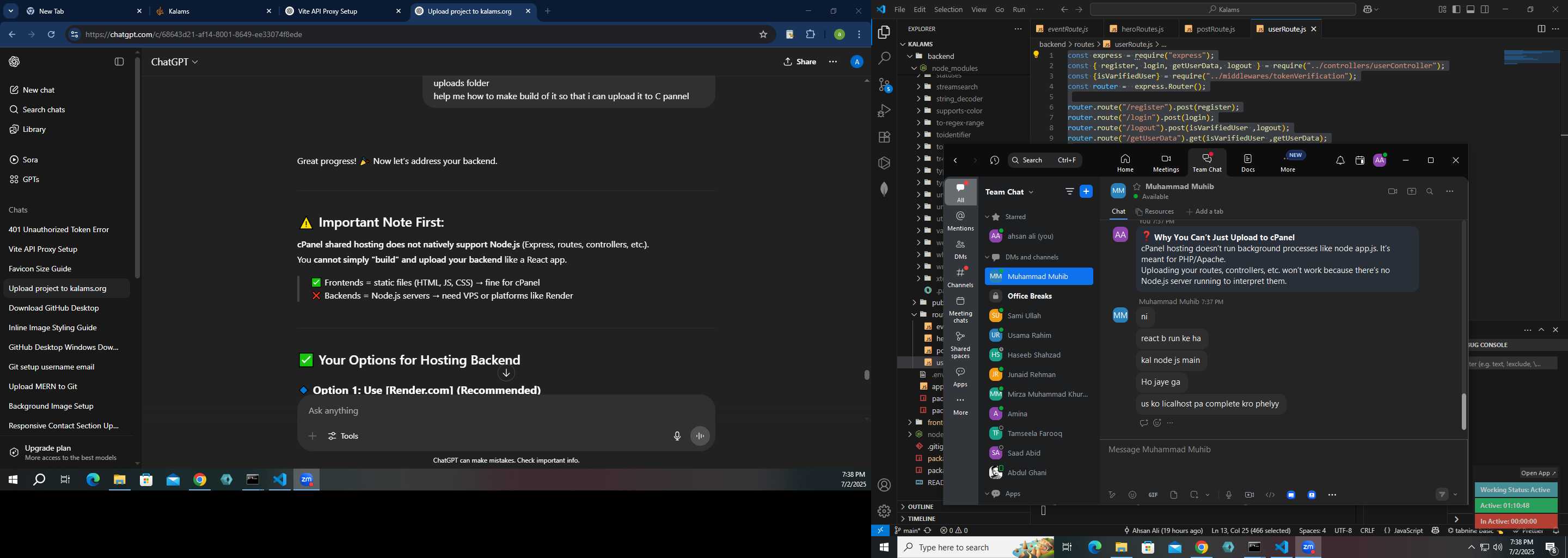Click Windows Type here to search box
This screenshot has height=558, width=1568.
click(x=976, y=548)
